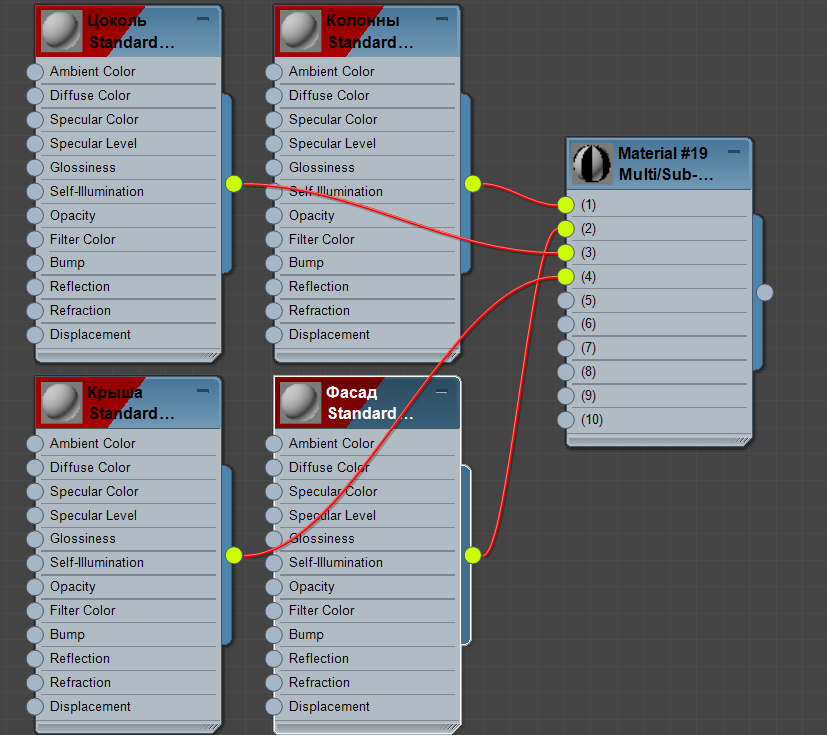Click Glossiness label in Цоколь node

click(x=83, y=167)
